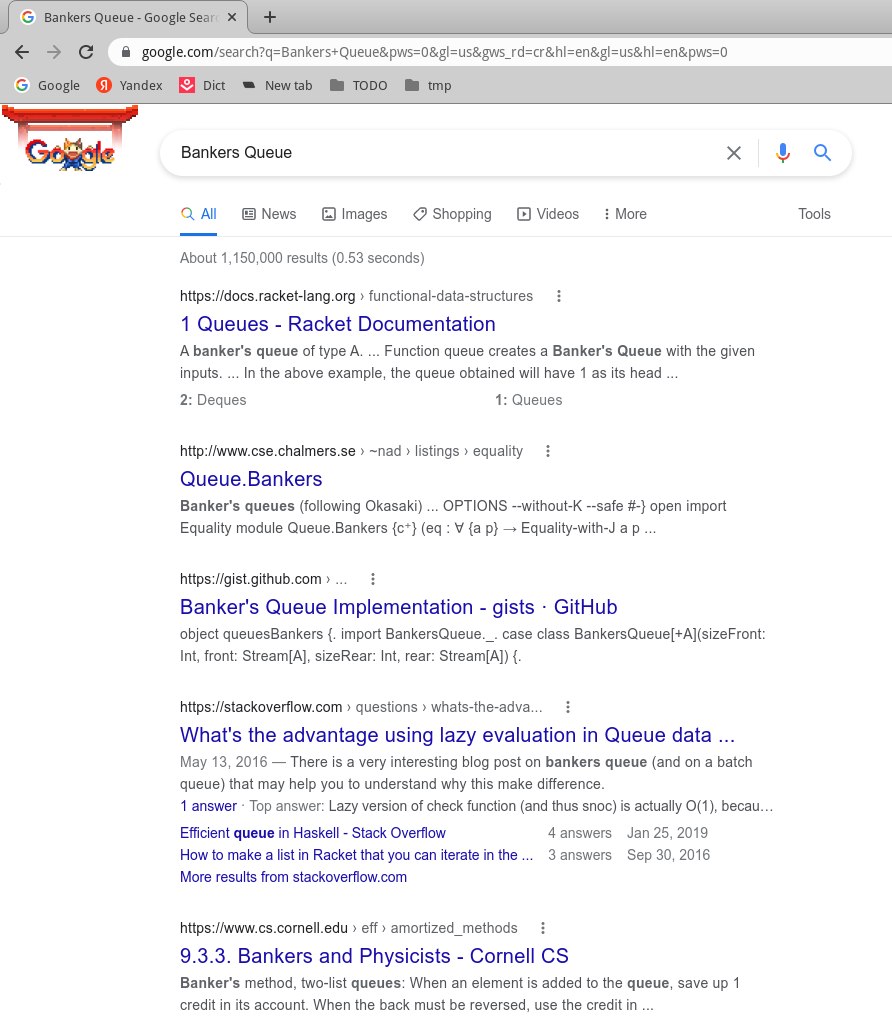Image resolution: width=892 pixels, height=1029 pixels.
Task: Open the 1: Queues sitelink
Action: click(x=528, y=400)
